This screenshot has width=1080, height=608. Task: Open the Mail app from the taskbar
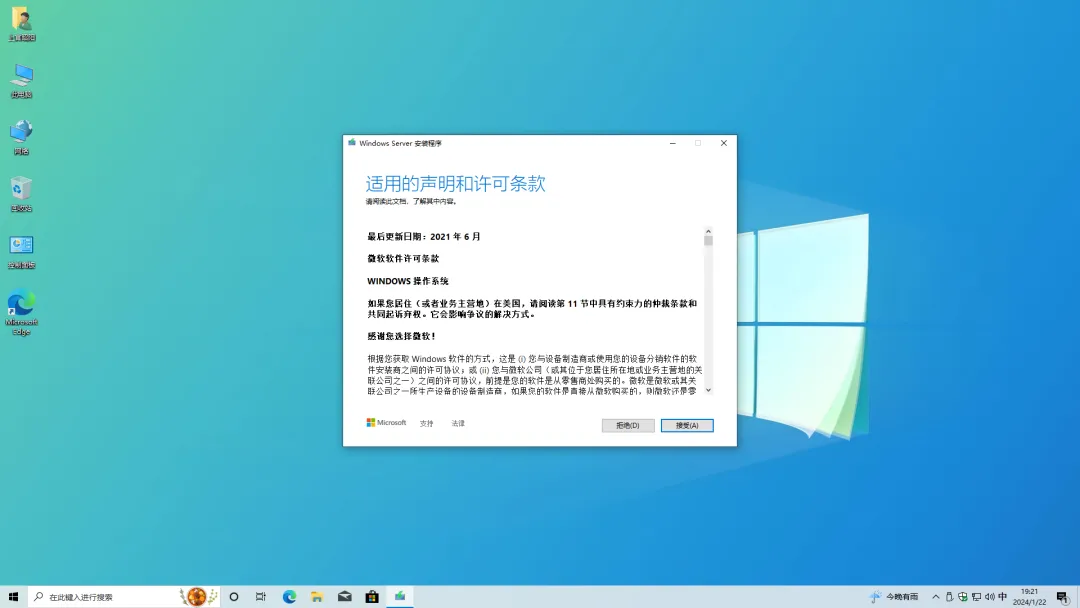[344, 596]
